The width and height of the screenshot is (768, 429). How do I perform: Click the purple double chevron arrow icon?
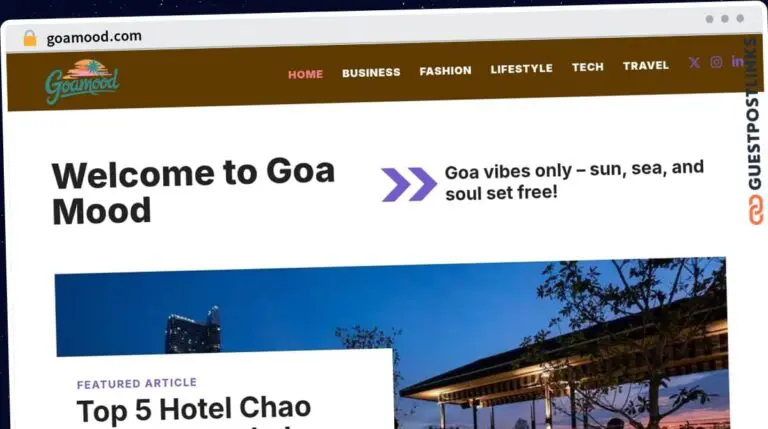409,184
